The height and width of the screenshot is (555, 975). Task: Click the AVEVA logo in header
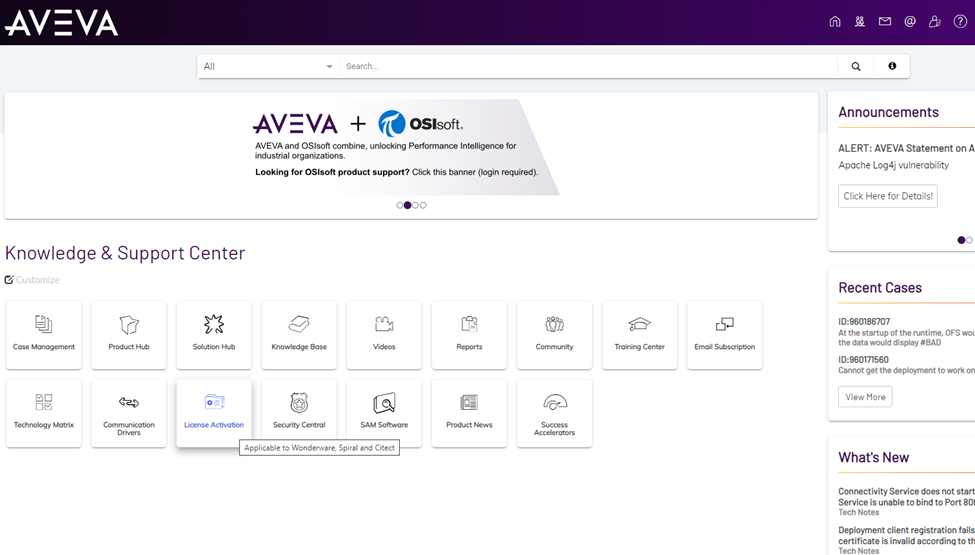point(62,23)
